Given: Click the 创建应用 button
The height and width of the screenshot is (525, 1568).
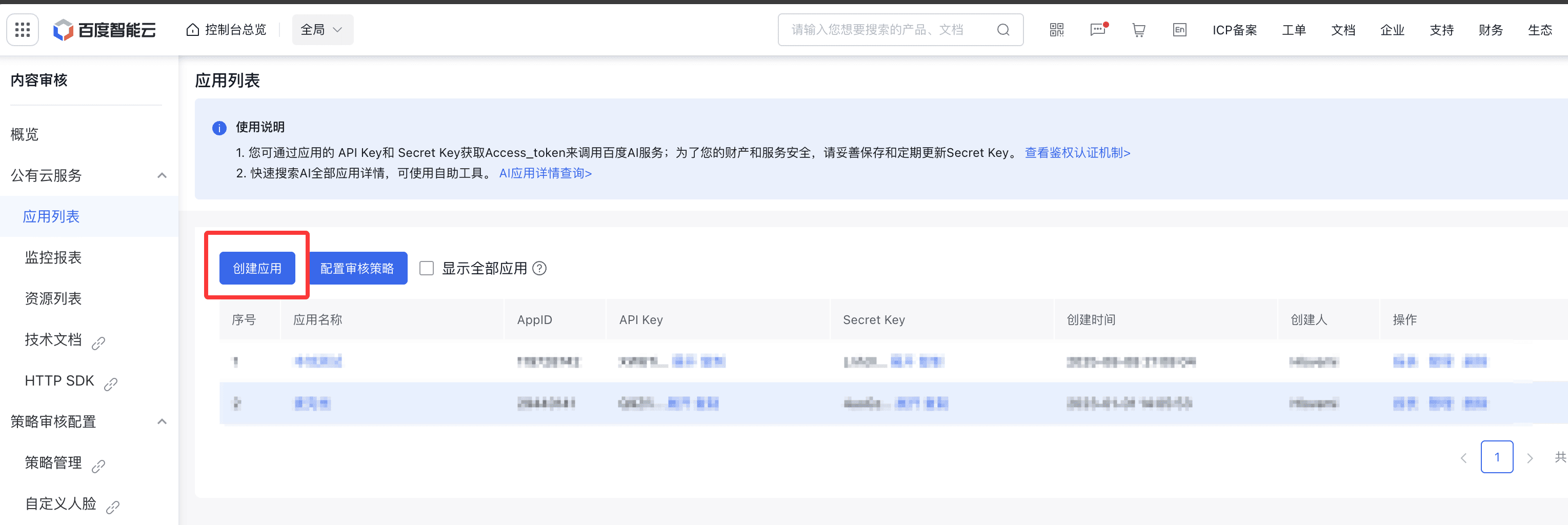Looking at the screenshot, I should pos(257,268).
